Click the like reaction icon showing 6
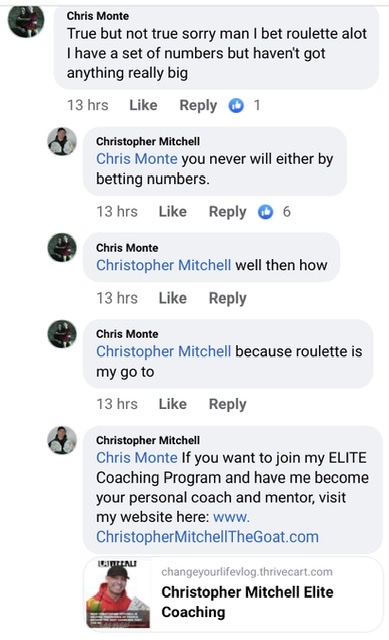Viewport: 389px width, 640px height. [265, 212]
